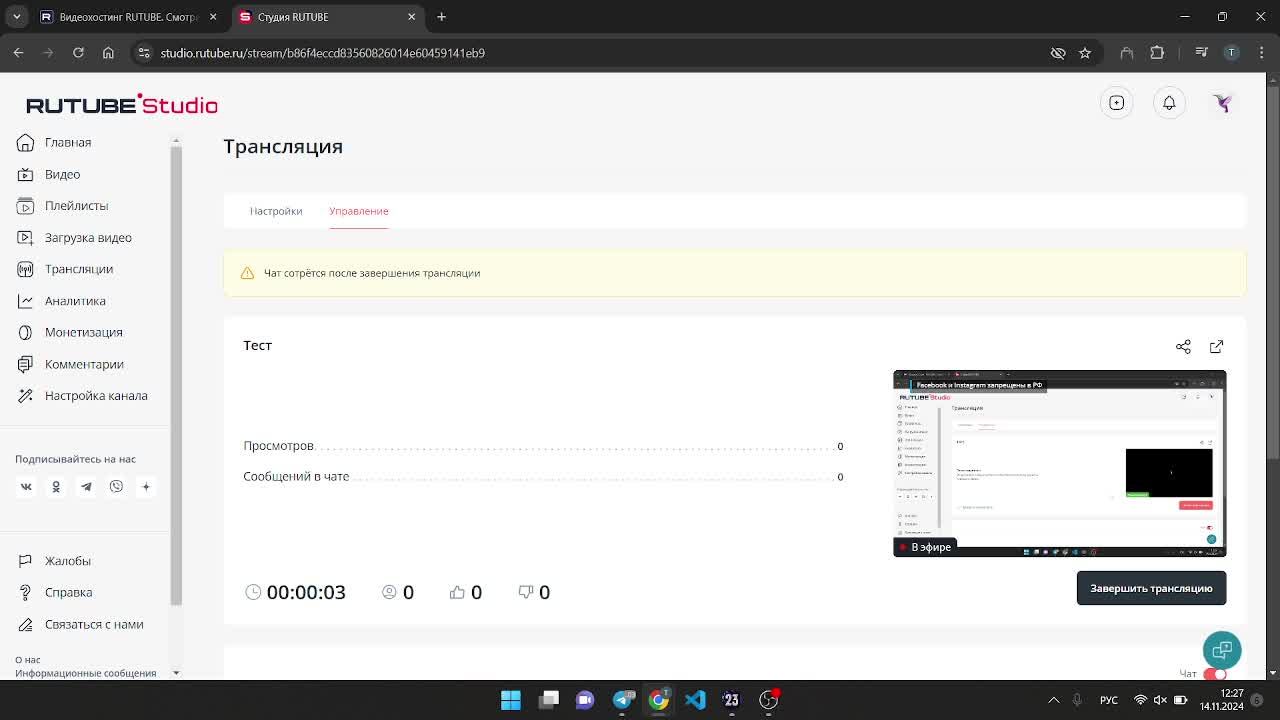
Task: Open Visual Studio Code from taskbar
Action: [695, 700]
